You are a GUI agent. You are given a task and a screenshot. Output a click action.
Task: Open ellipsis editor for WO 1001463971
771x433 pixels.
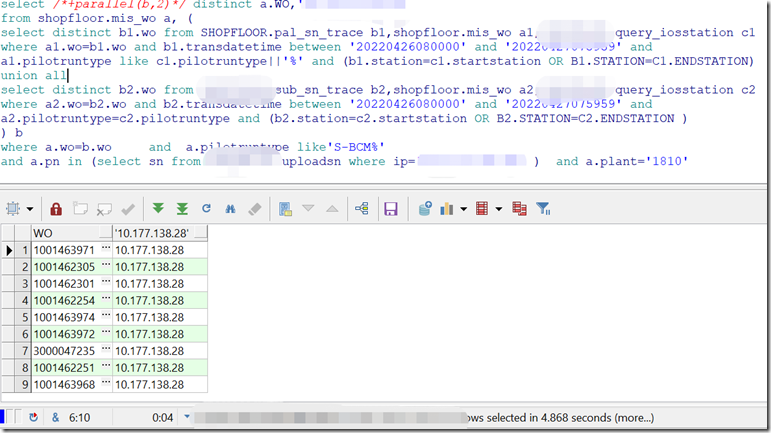coord(106,249)
